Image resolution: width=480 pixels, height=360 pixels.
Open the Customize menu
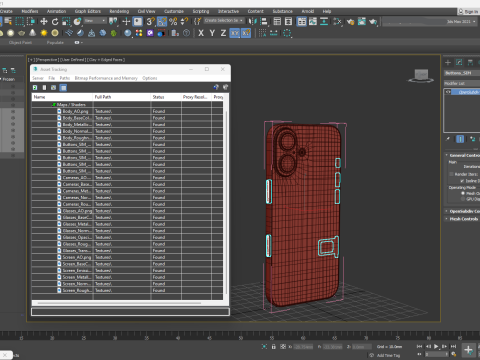point(174,11)
